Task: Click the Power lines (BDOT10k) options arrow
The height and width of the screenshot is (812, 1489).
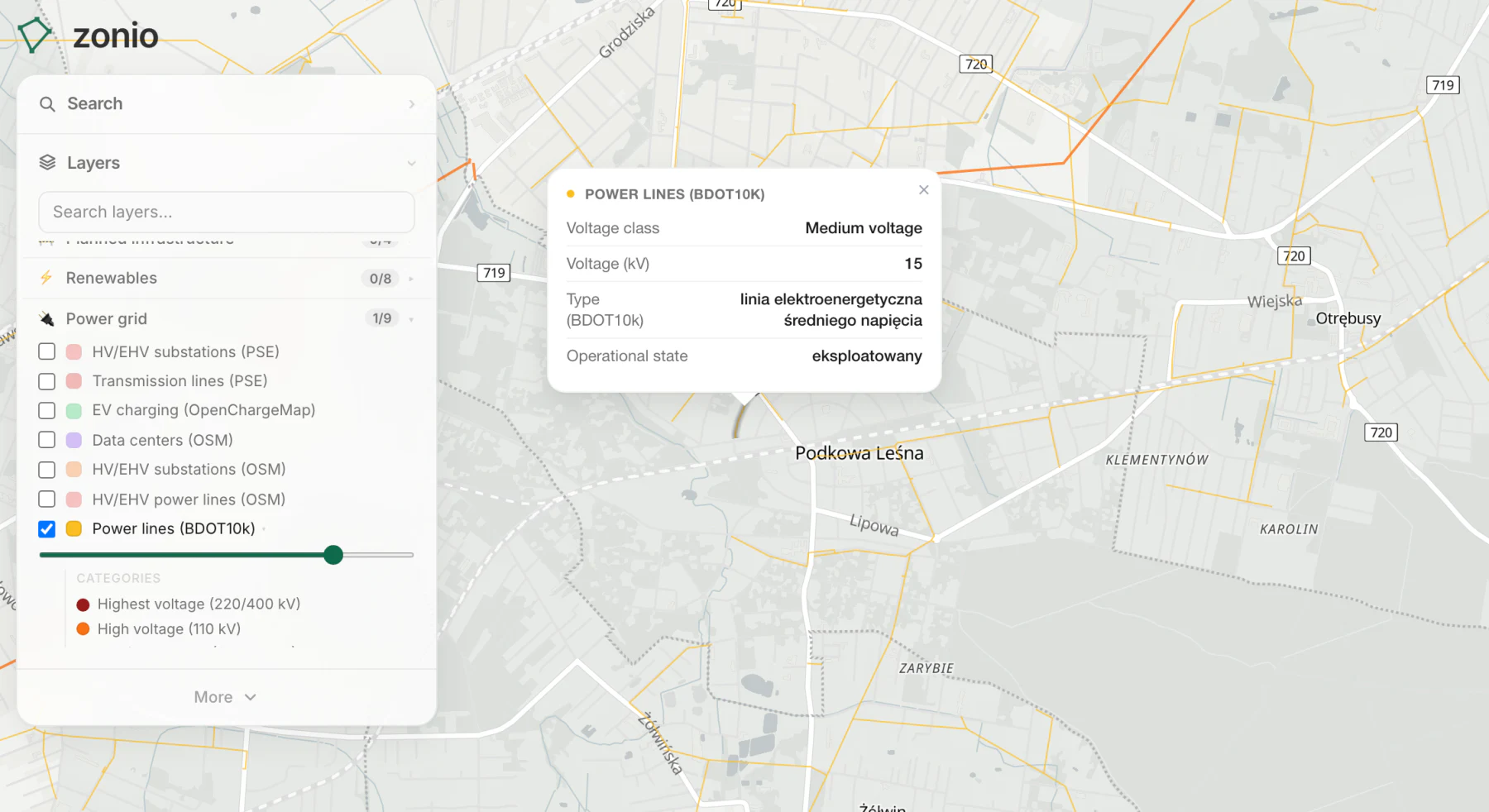Action: (x=264, y=529)
